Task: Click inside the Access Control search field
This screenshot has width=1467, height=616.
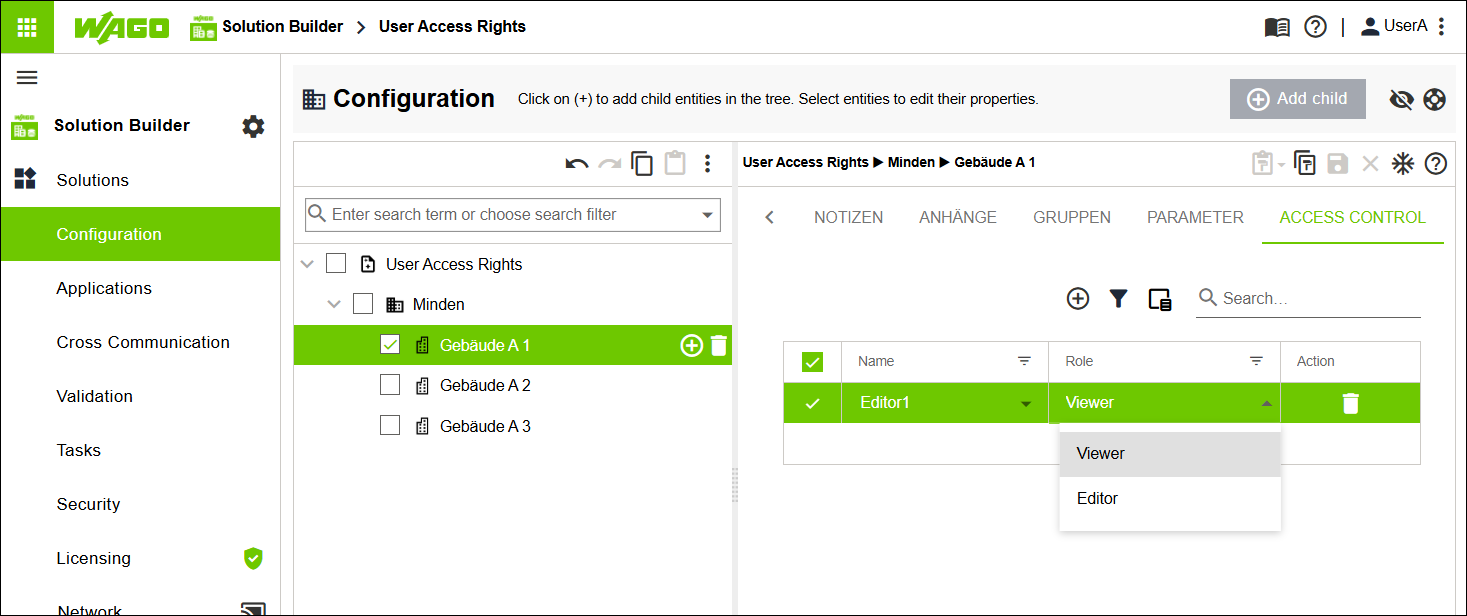Action: pos(1310,298)
